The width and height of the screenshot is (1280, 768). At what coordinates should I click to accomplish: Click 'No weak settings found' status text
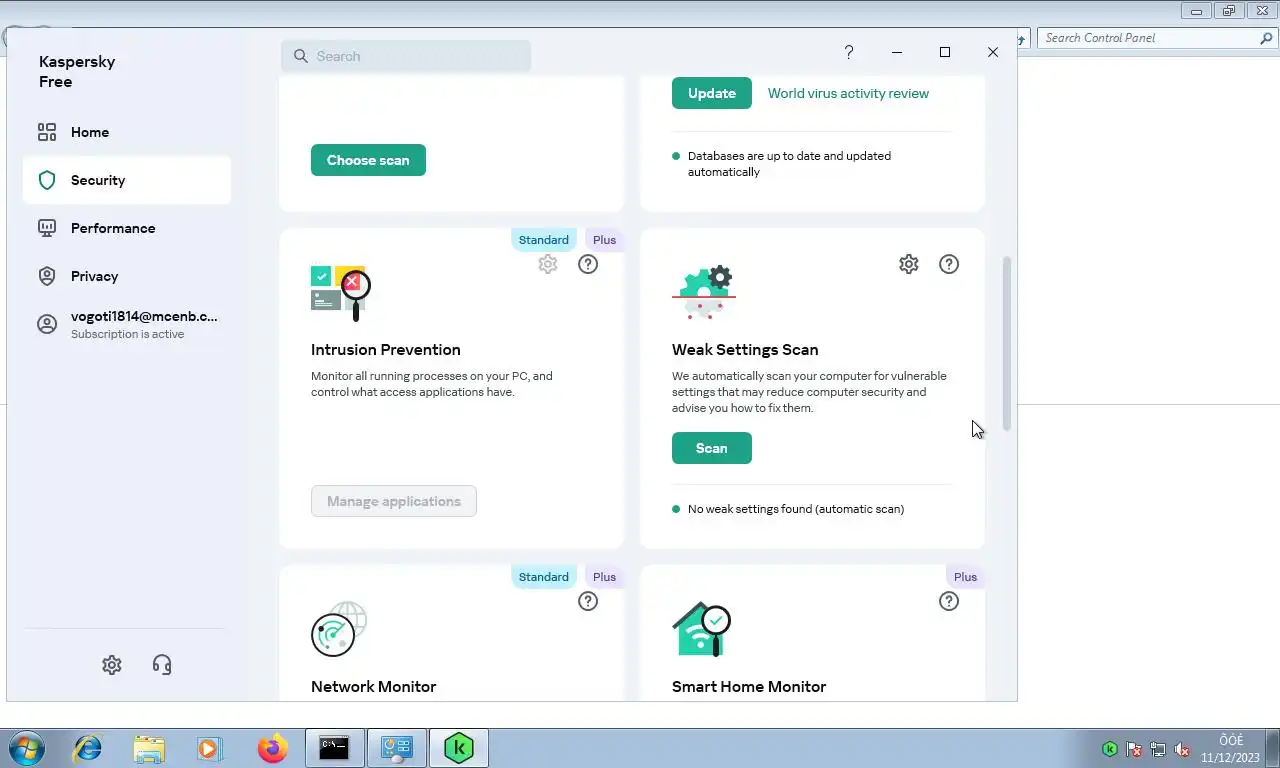(796, 509)
